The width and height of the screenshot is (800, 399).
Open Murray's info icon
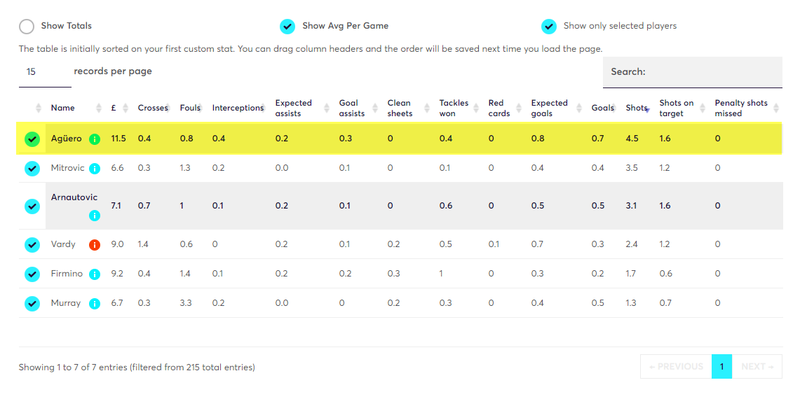point(94,304)
